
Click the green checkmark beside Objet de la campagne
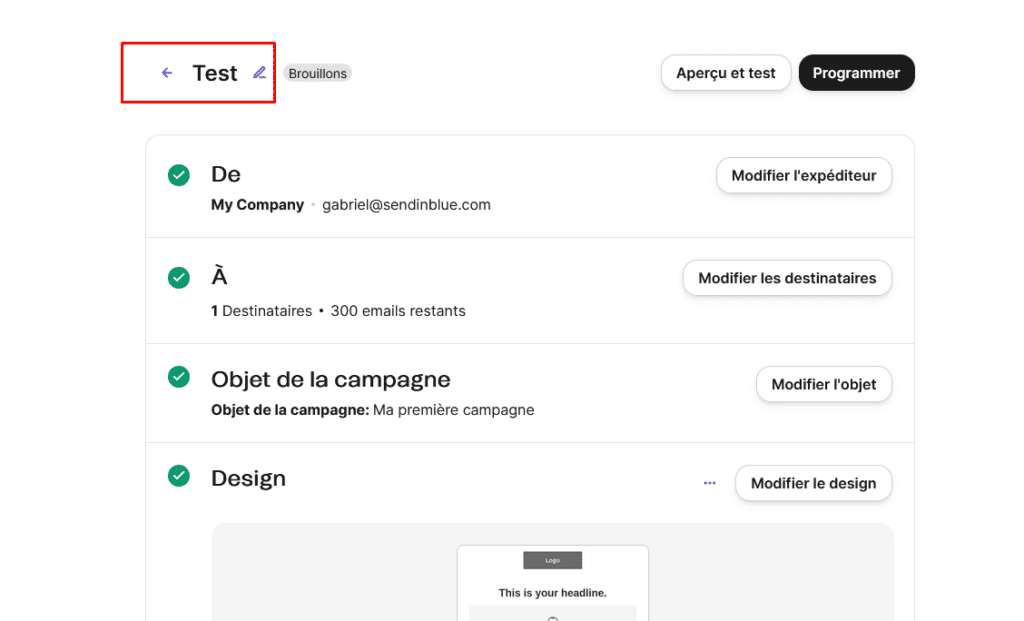178,377
